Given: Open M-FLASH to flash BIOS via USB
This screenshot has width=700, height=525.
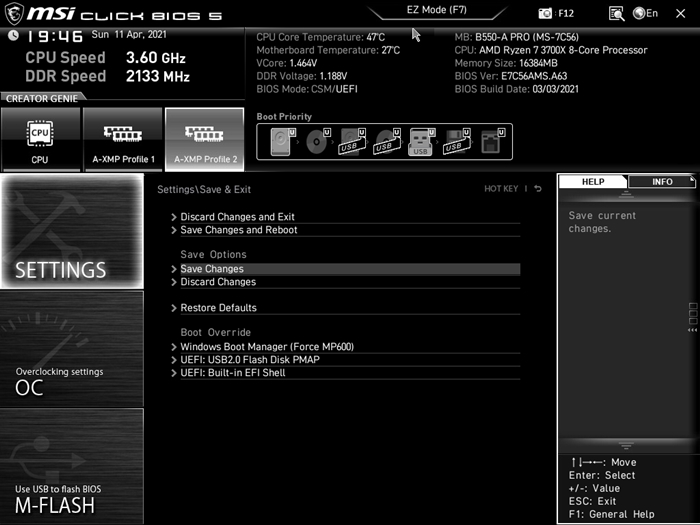Looking at the screenshot, I should (72, 466).
